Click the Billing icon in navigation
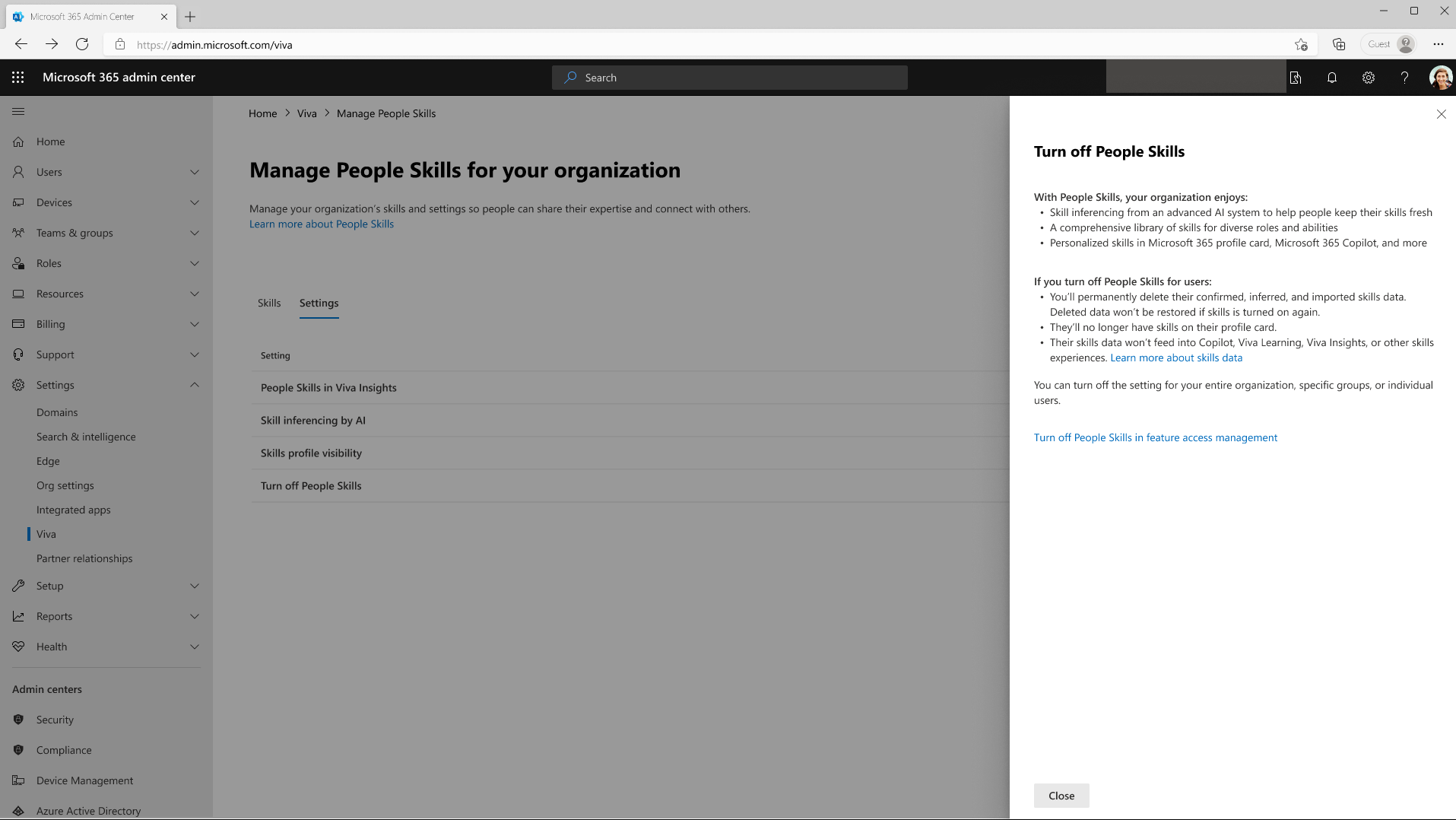 tap(17, 324)
